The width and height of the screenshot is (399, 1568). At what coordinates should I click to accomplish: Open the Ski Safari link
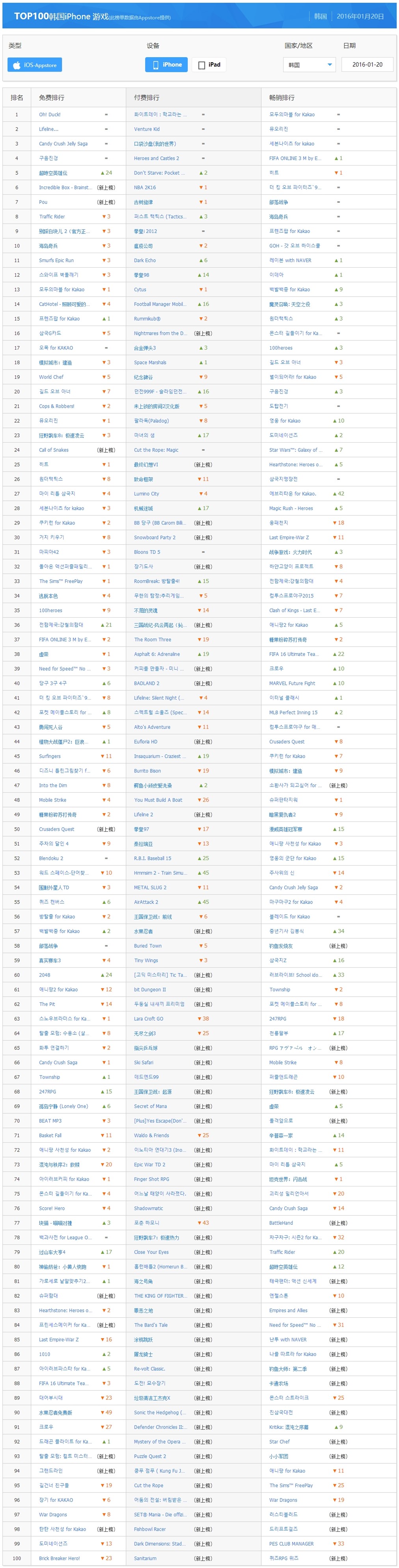click(x=144, y=1063)
